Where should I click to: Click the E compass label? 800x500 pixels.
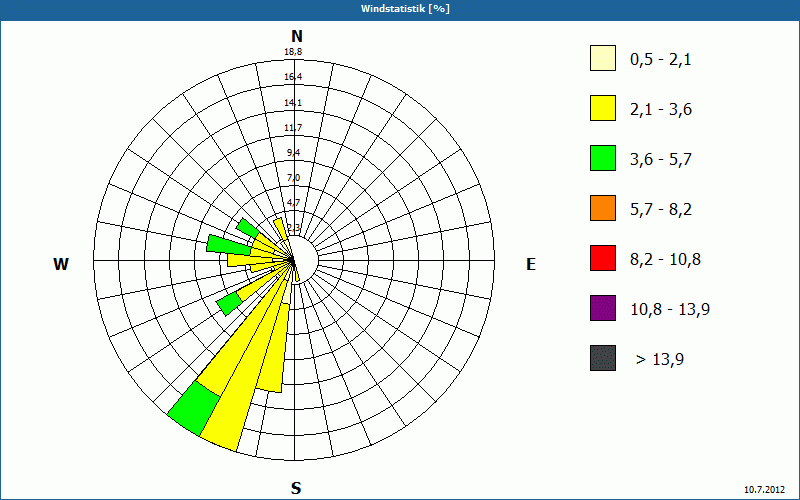(x=531, y=264)
